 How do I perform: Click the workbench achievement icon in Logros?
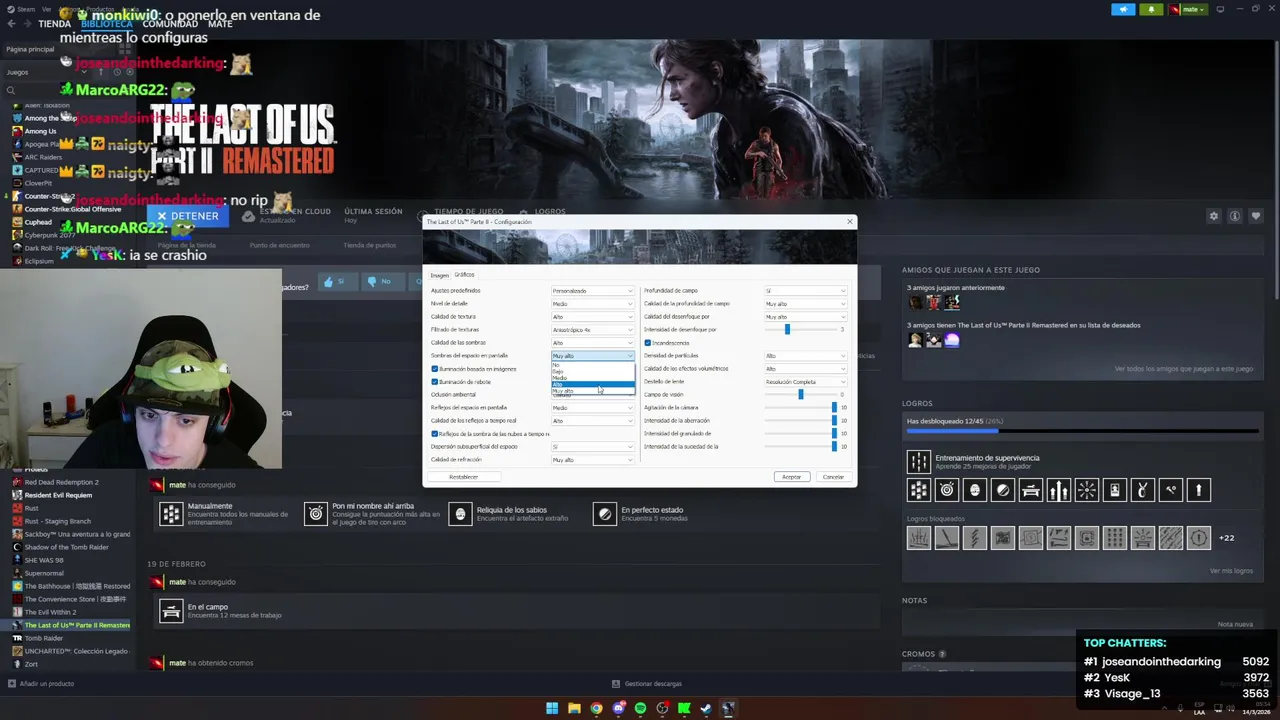(1031, 490)
